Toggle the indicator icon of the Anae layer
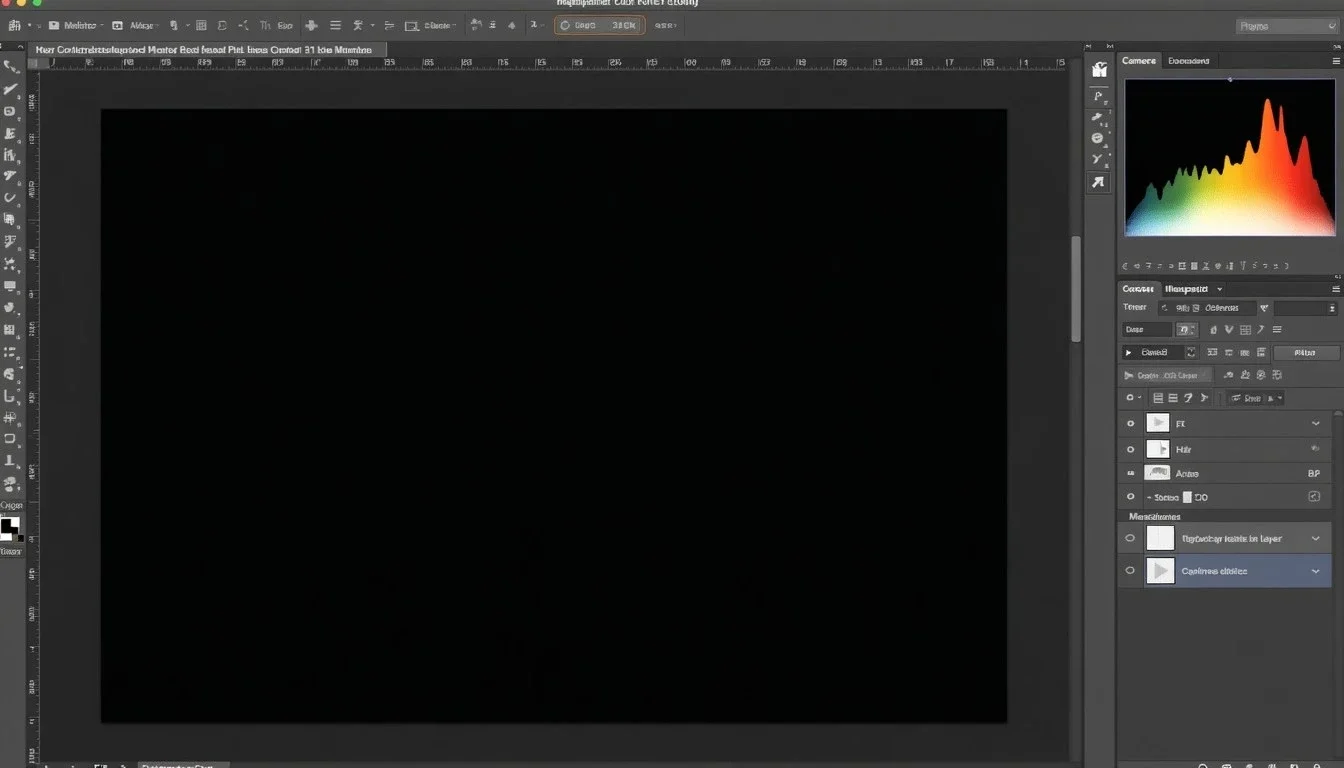 (x=1131, y=473)
